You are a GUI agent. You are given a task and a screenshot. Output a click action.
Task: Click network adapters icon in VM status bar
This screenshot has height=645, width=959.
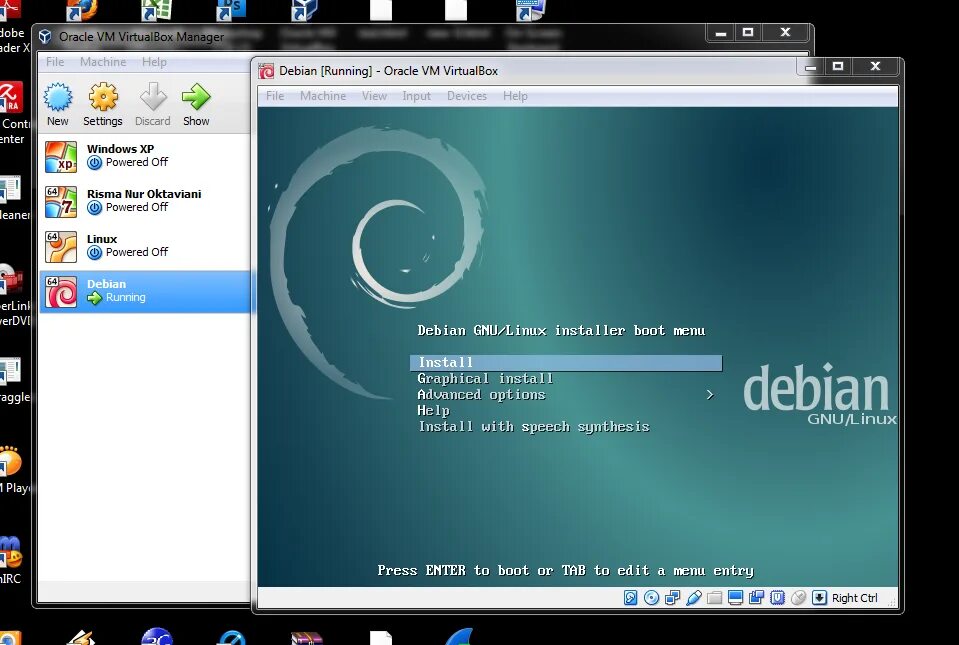point(672,598)
